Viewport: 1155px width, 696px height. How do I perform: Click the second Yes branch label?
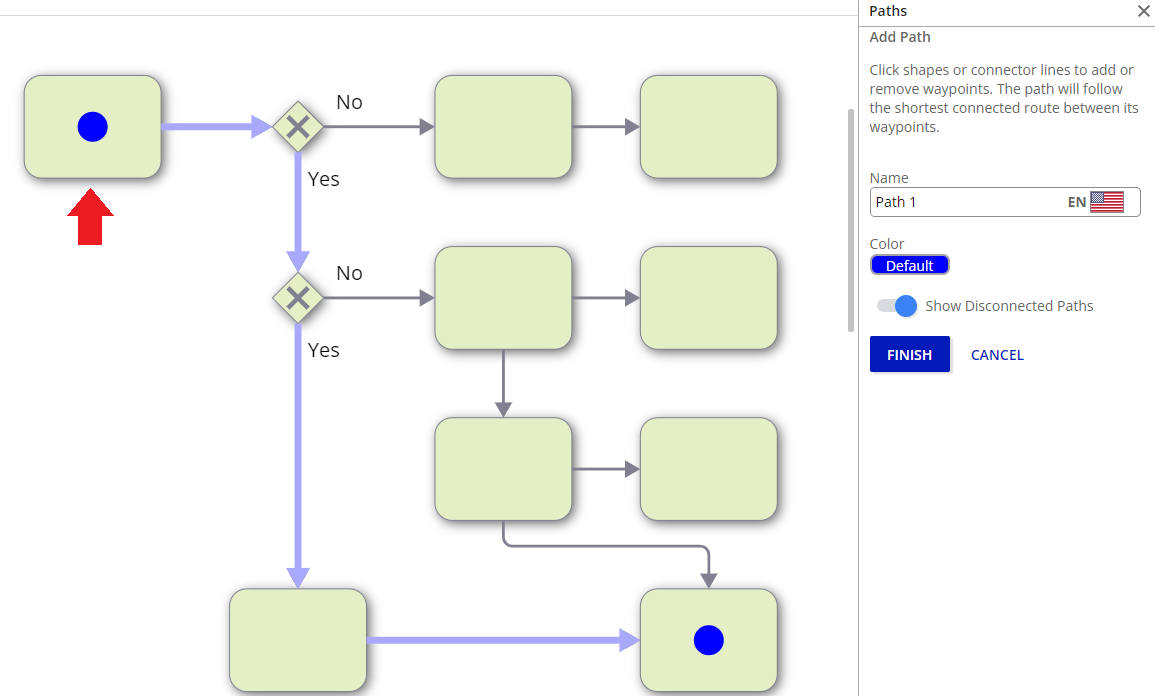(x=323, y=350)
